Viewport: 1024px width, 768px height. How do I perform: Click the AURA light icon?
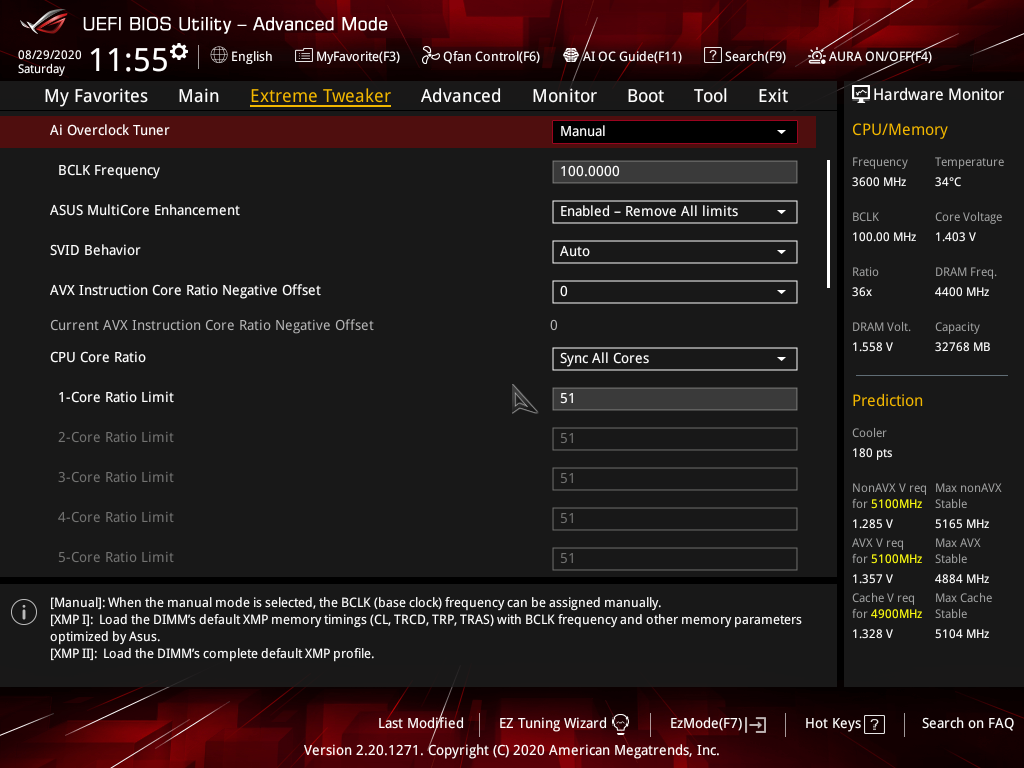point(816,56)
